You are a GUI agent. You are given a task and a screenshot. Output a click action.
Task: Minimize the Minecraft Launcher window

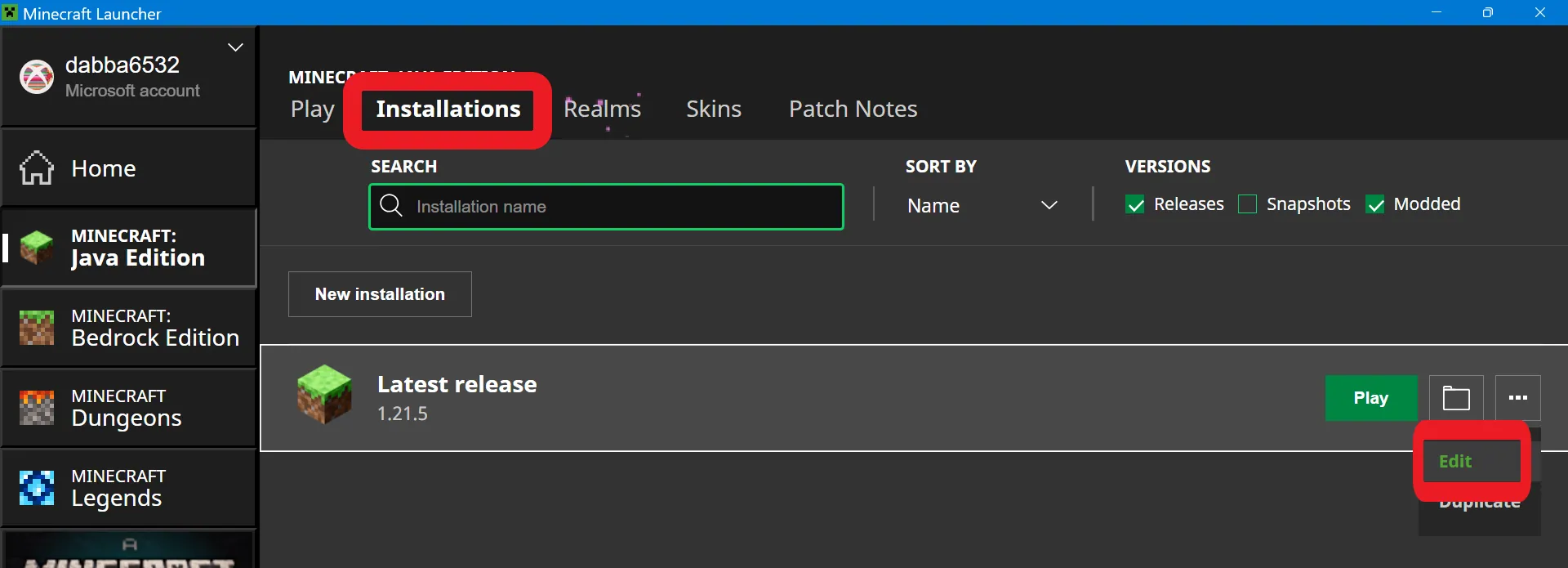click(1437, 12)
